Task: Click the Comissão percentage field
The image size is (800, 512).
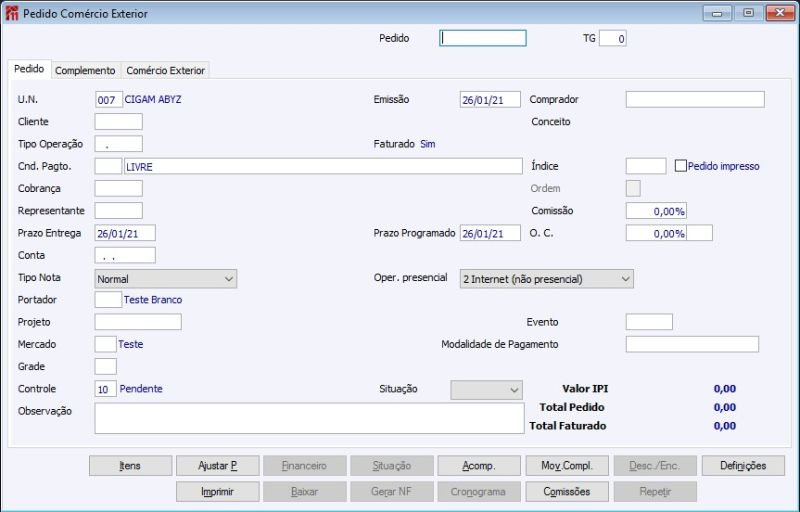Action: point(656,211)
